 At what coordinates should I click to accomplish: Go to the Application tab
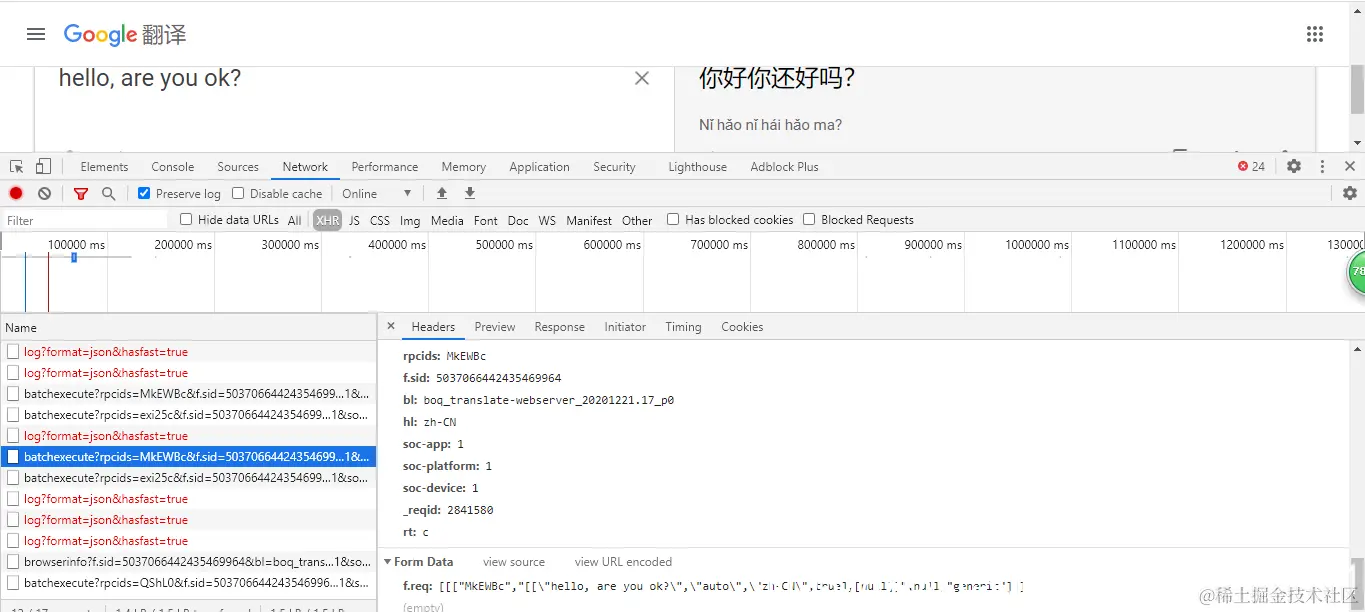pos(539,167)
